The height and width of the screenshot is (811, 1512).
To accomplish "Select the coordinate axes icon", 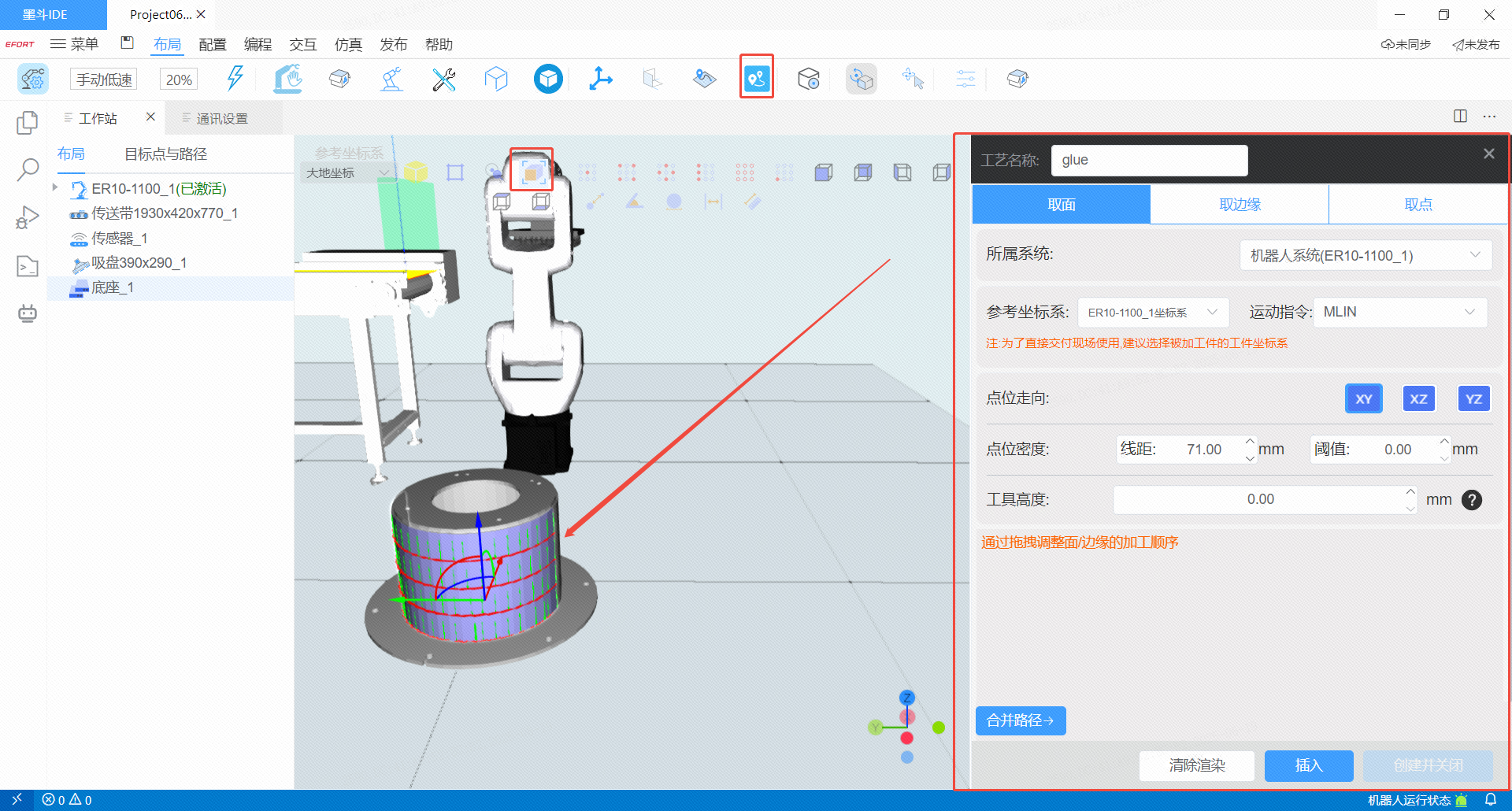I will tap(601, 79).
